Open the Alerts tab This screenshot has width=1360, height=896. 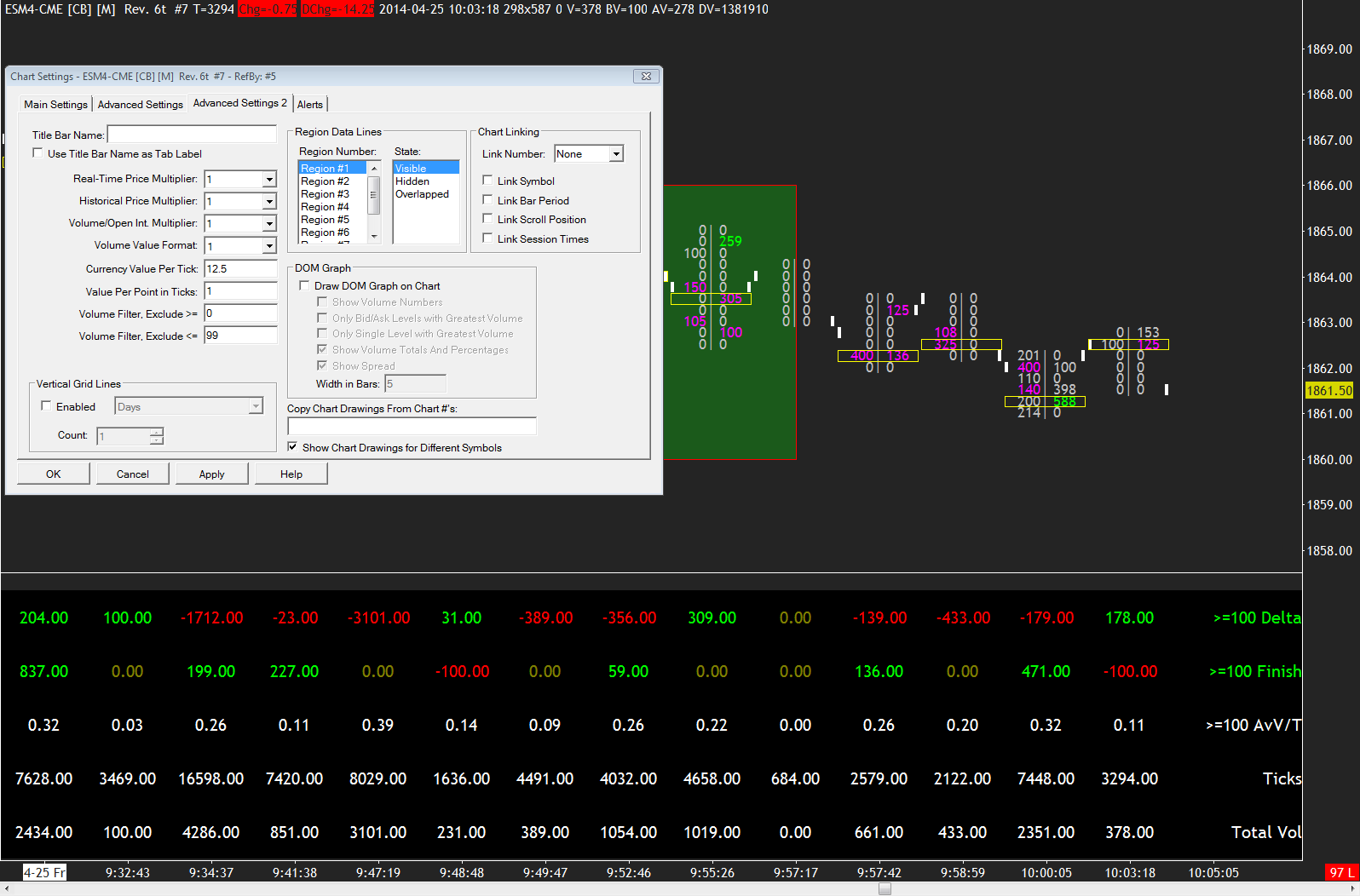click(310, 105)
